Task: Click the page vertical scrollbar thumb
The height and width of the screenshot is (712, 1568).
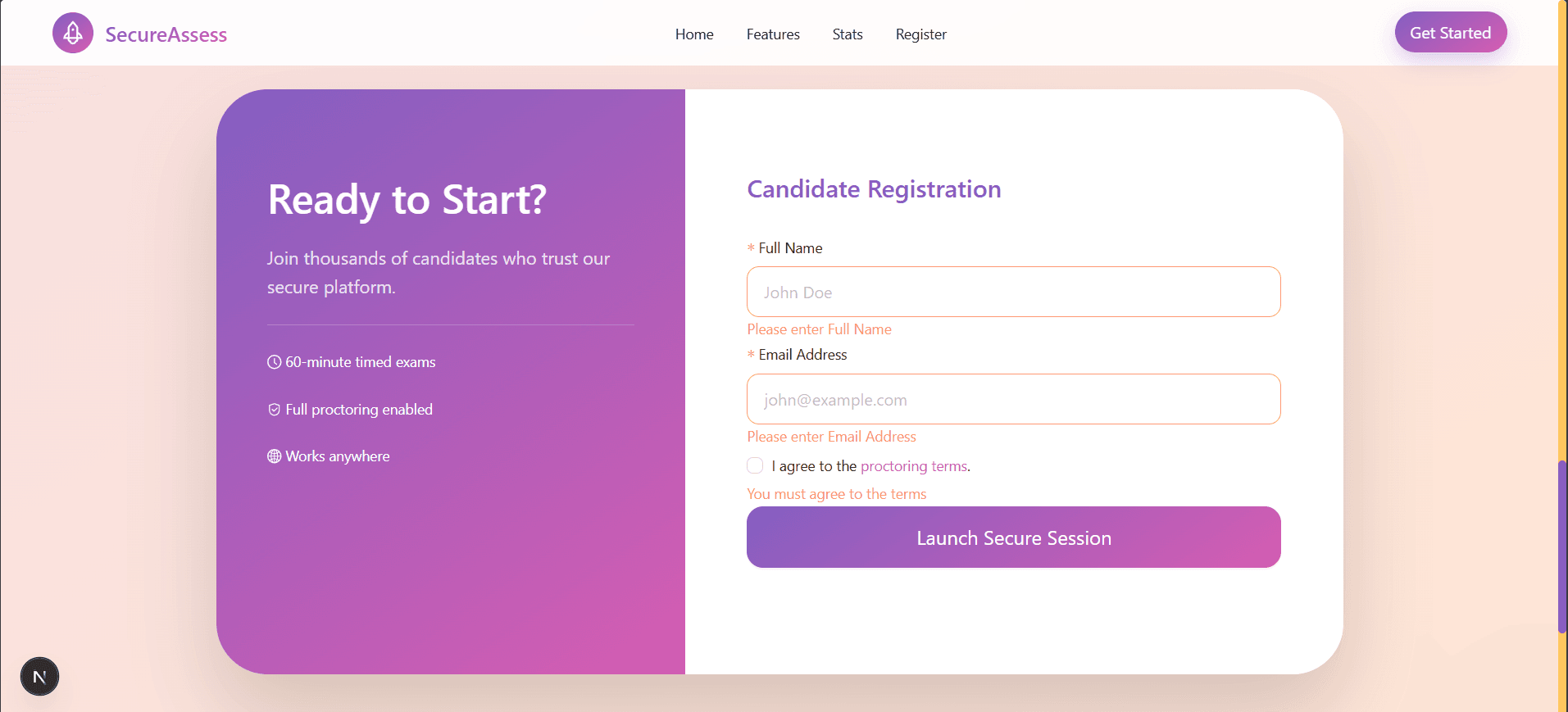Action: [1562, 546]
